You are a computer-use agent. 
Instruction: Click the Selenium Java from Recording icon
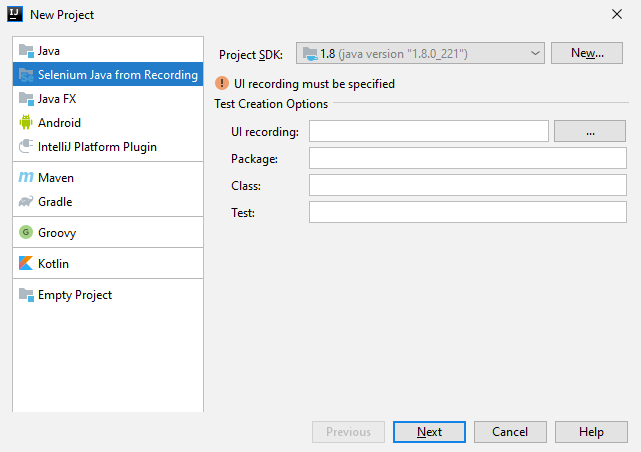(26, 75)
